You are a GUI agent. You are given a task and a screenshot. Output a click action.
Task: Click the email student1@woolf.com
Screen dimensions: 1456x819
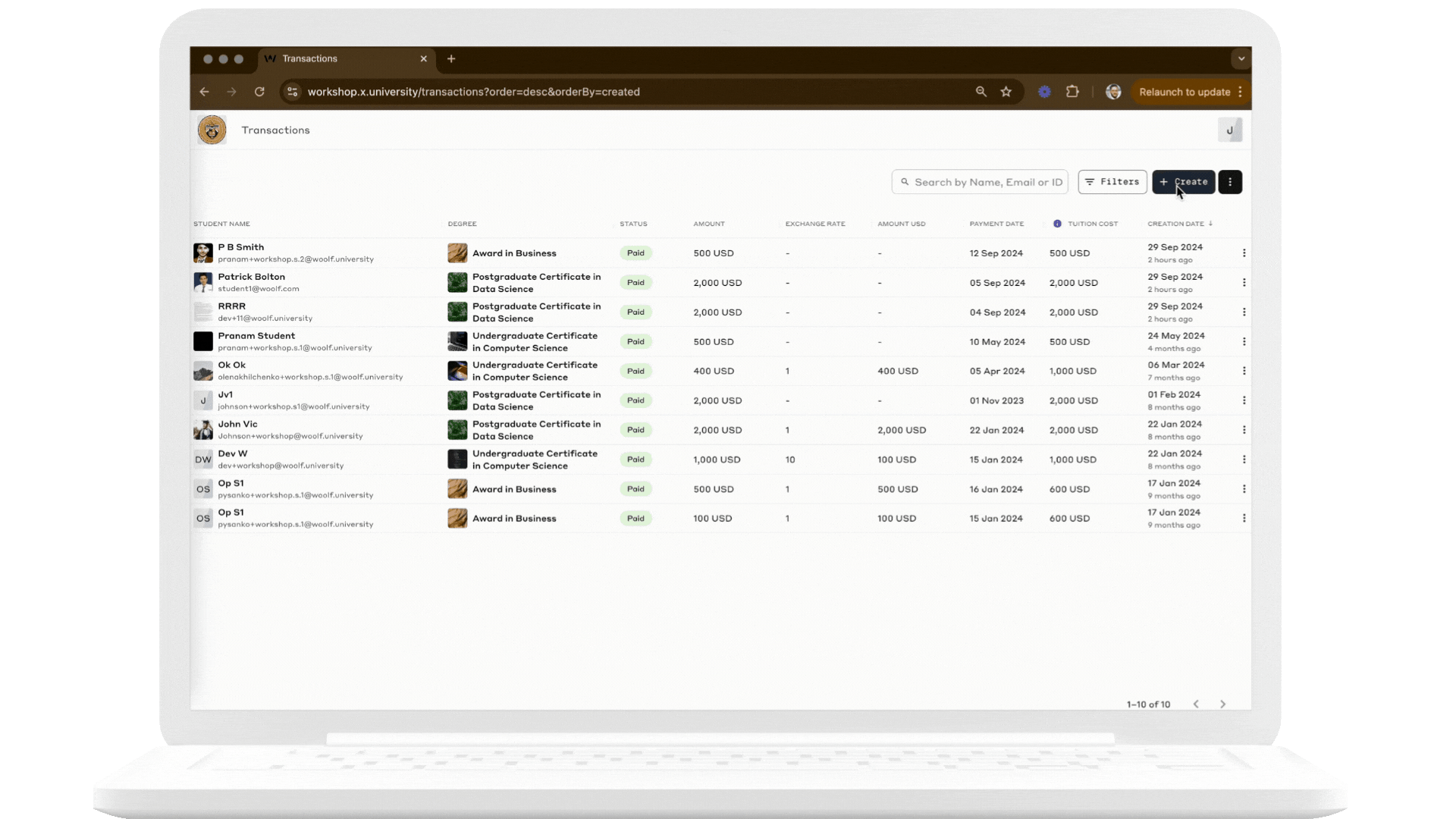coord(259,289)
